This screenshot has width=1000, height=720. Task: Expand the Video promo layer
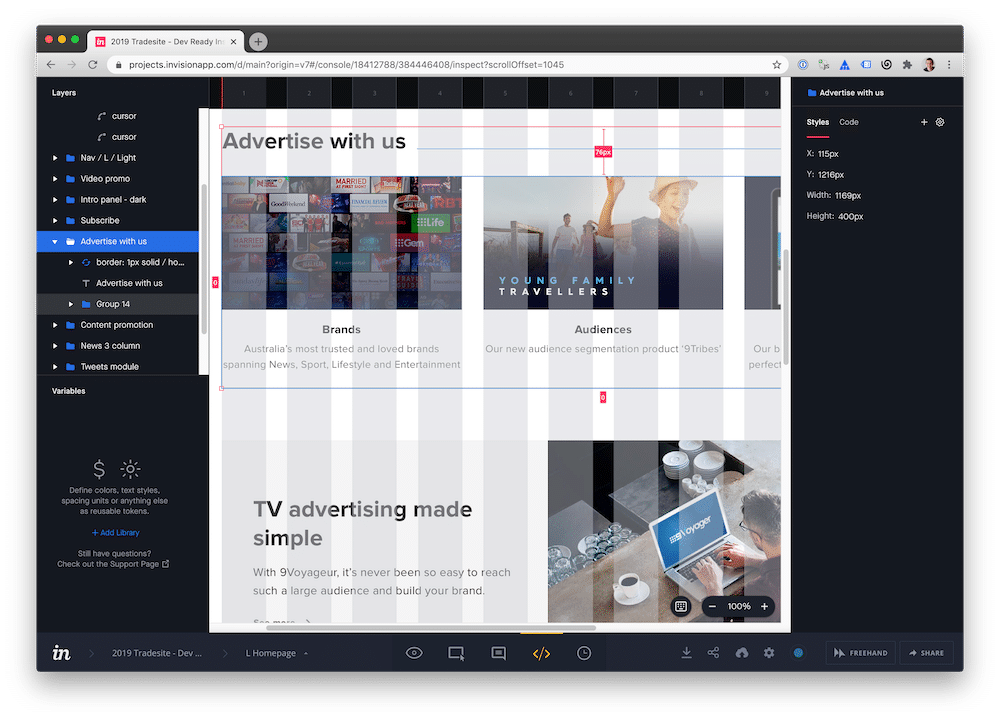[55, 179]
